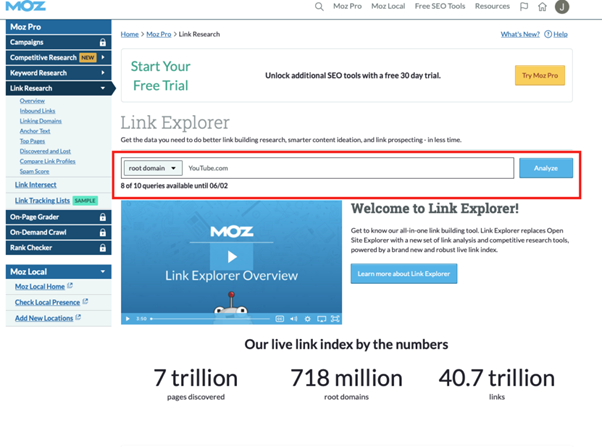Open the root domain dropdown
This screenshot has width=602, height=447.
click(x=153, y=168)
